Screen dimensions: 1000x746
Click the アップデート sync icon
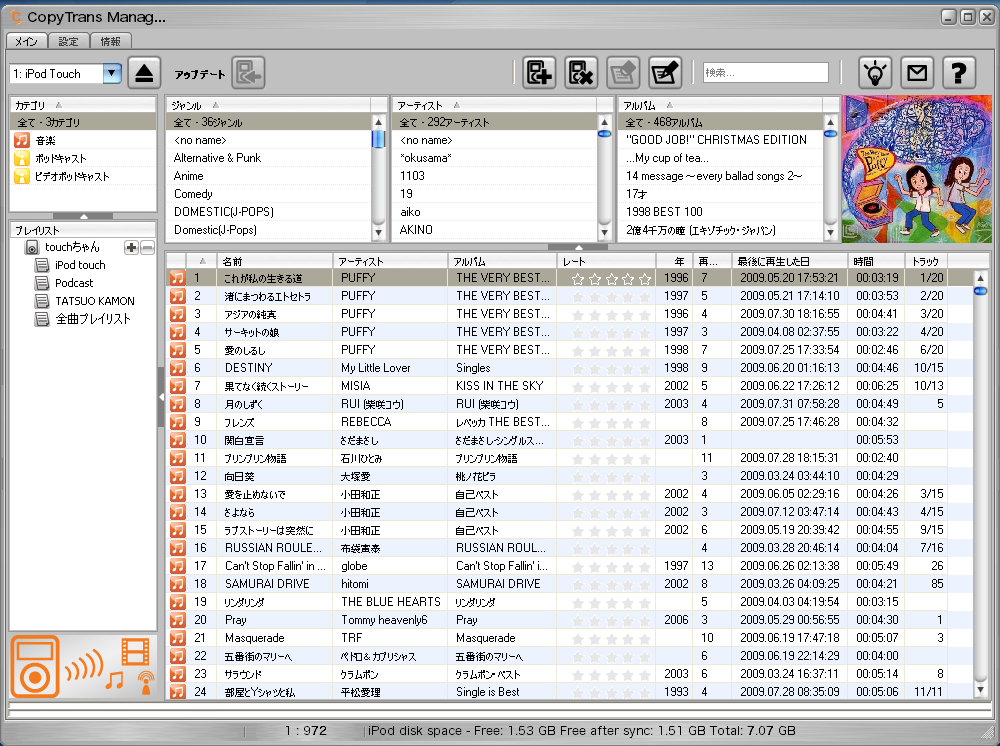point(248,73)
